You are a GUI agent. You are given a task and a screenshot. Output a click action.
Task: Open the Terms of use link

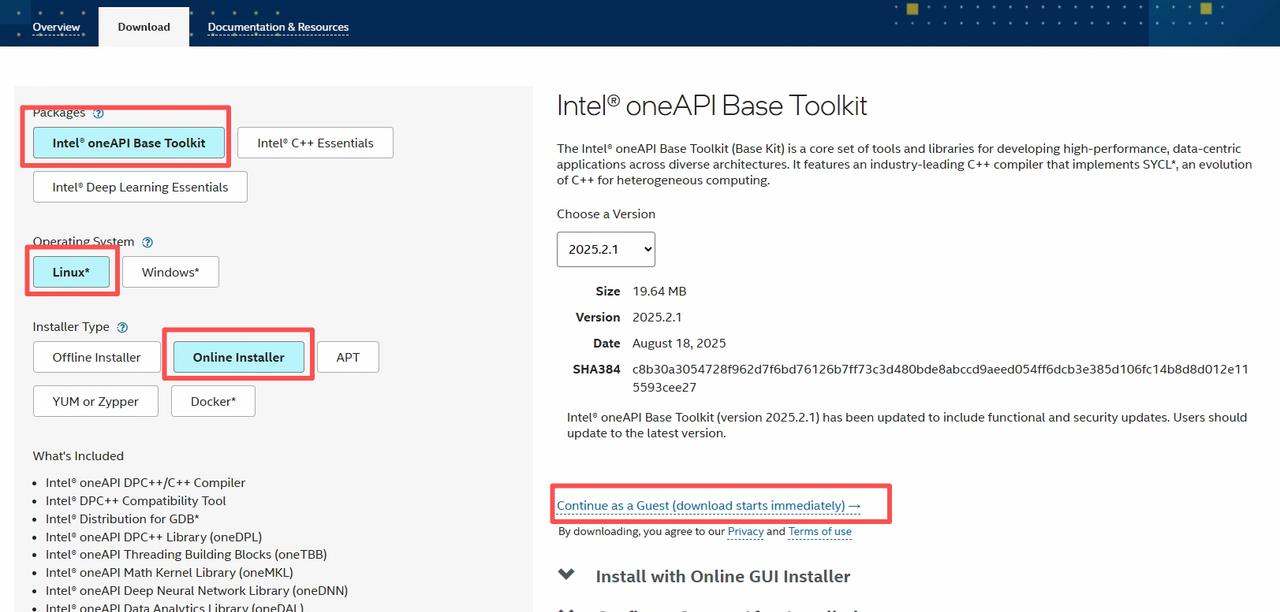pyautogui.click(x=820, y=532)
